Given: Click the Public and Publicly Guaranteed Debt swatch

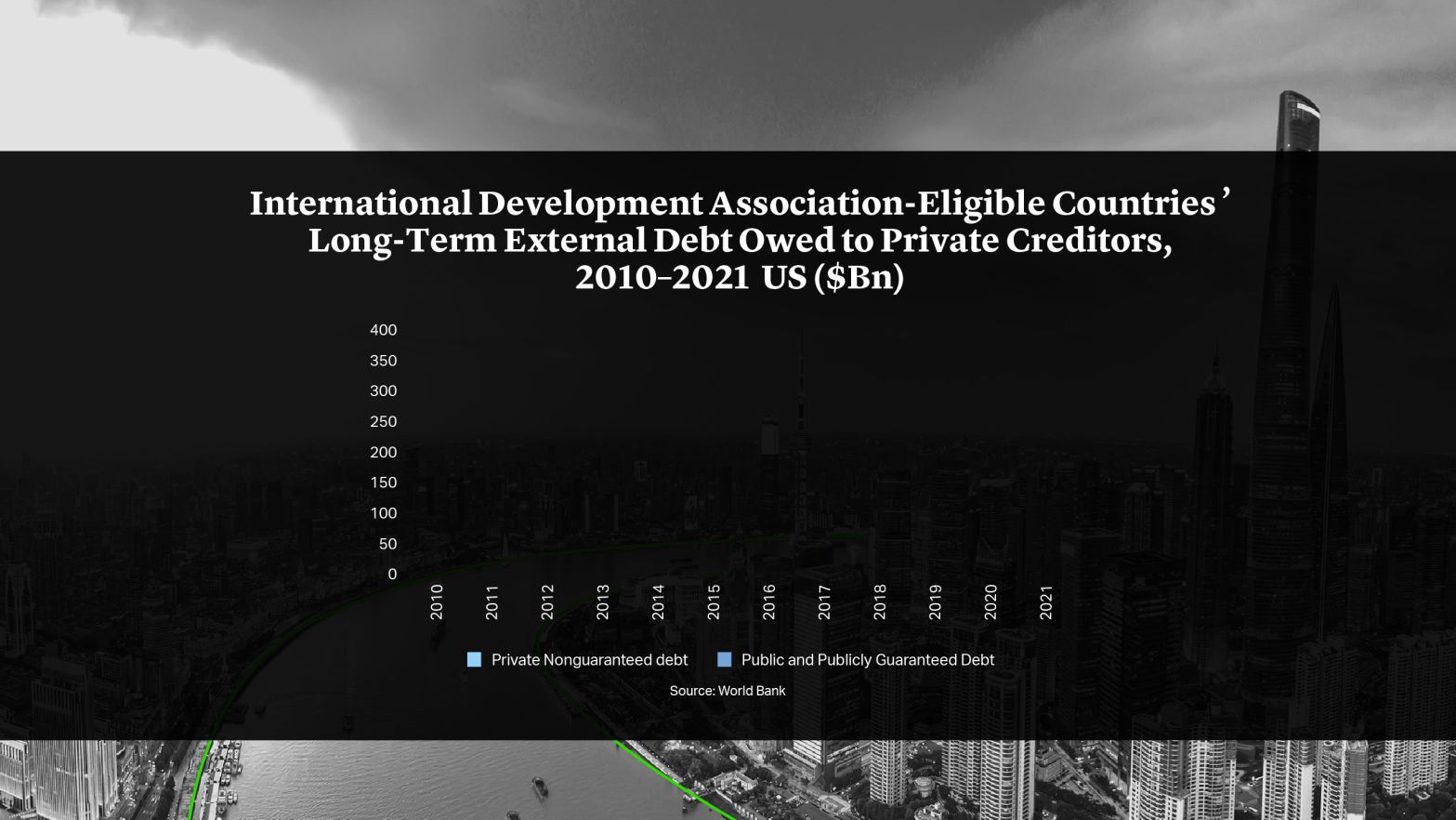Looking at the screenshot, I should [x=724, y=659].
